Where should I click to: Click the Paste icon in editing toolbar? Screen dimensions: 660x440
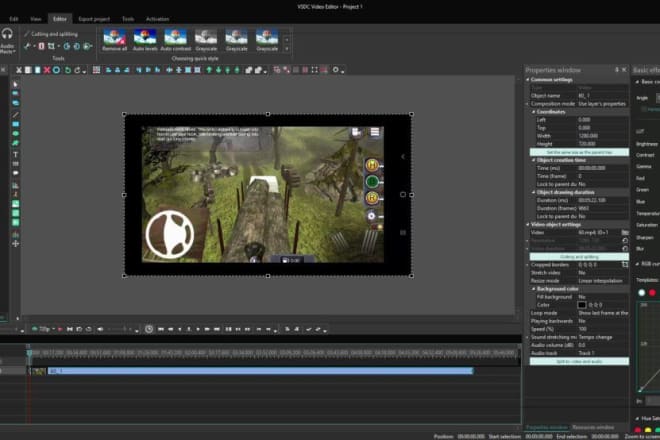coord(37,70)
